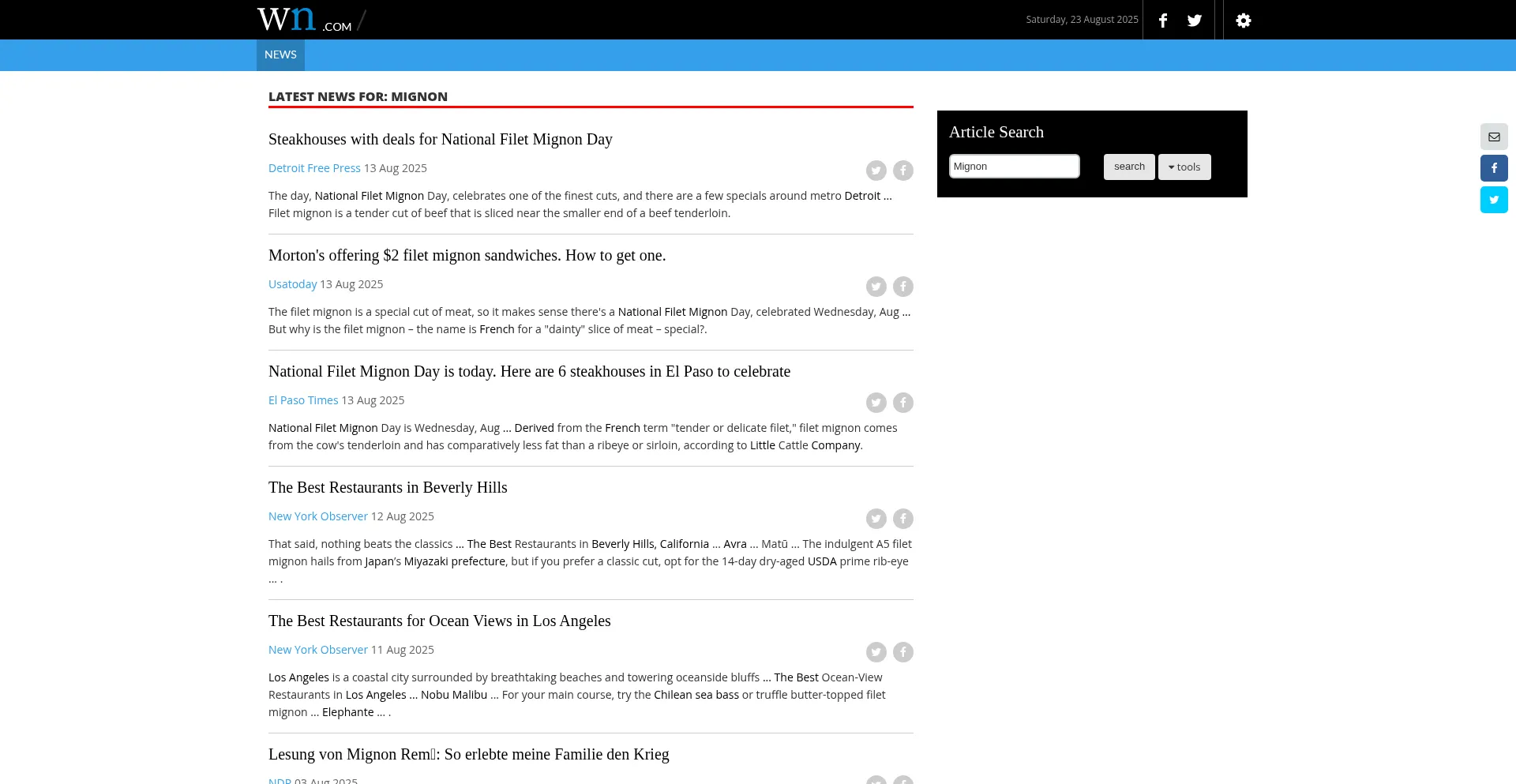
Task: Visit El Paso Times source link
Action: click(303, 400)
